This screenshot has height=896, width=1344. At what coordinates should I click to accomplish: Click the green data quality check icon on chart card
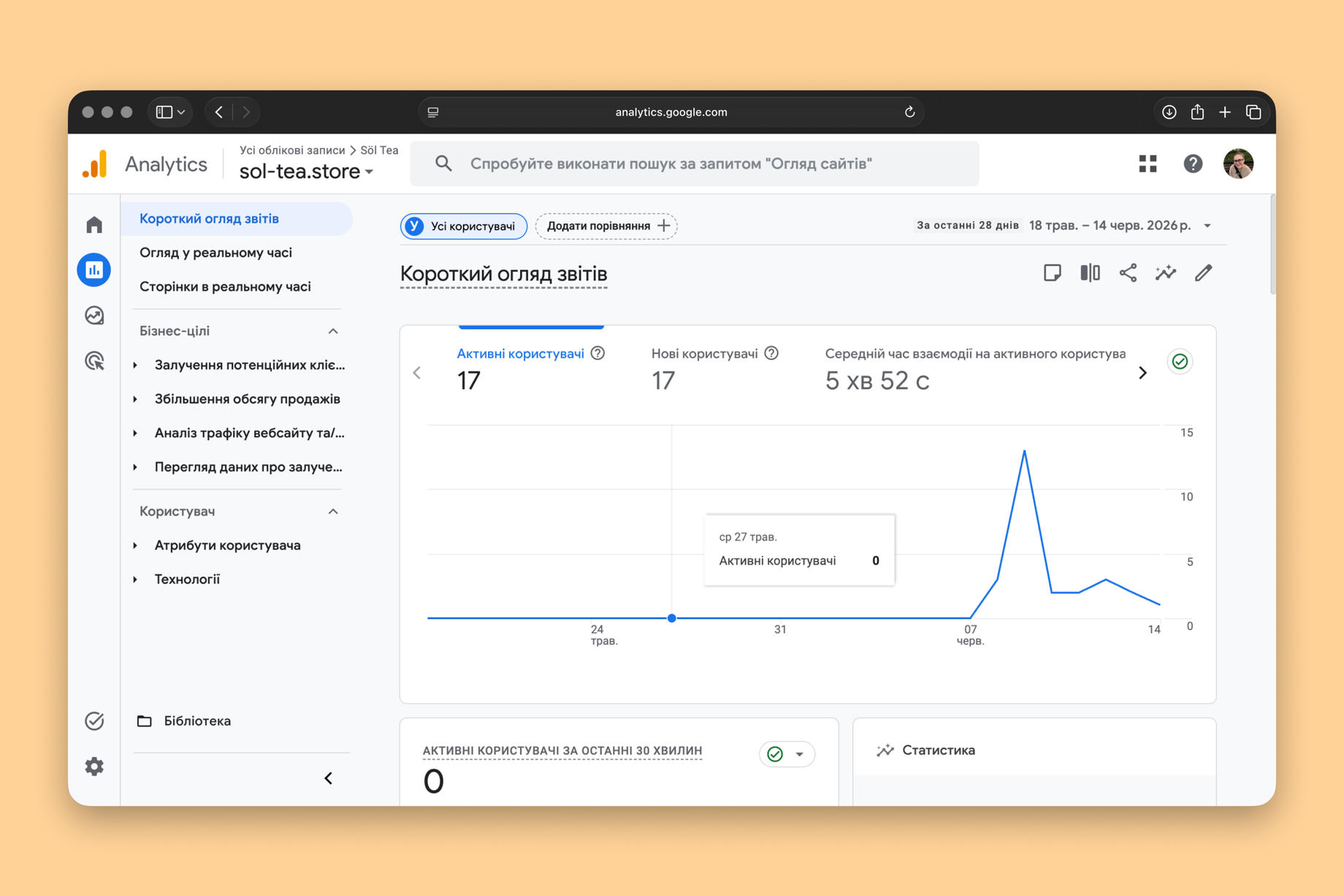1180,361
